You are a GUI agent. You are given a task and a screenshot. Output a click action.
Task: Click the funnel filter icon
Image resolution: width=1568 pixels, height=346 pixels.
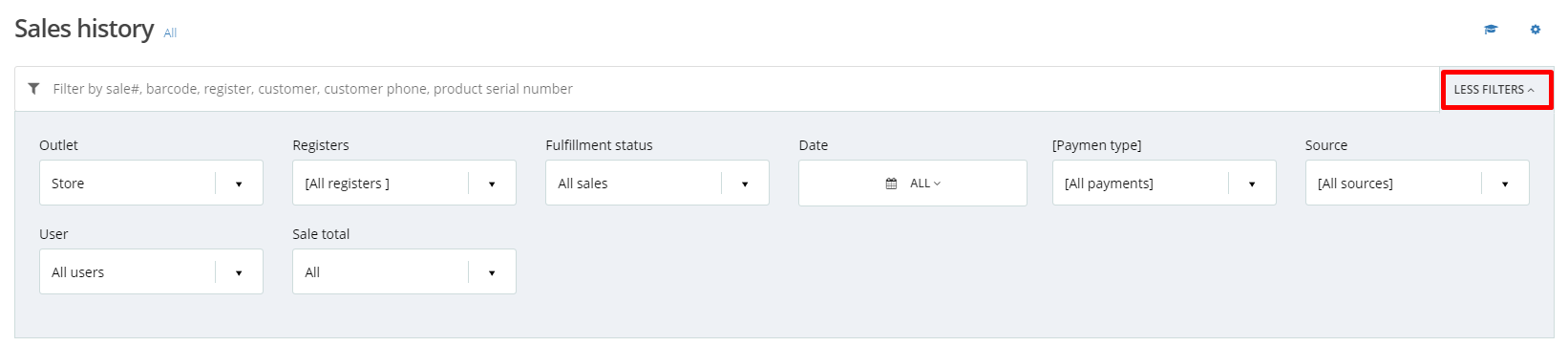coord(33,89)
